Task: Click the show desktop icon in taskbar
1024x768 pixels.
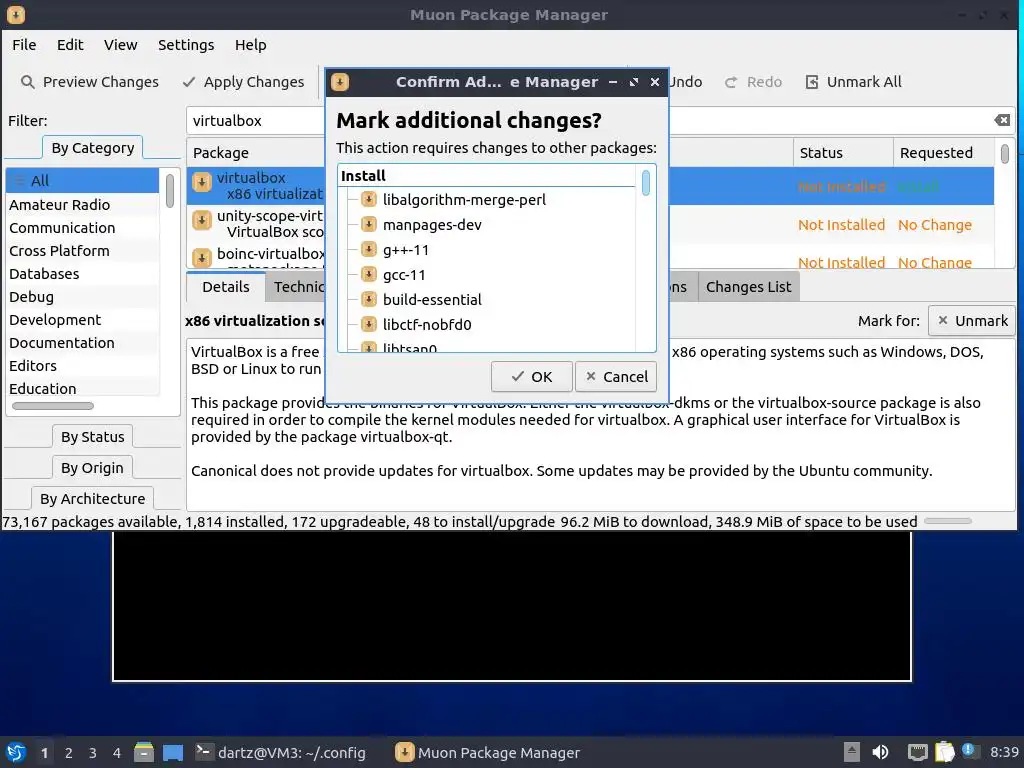Action: pyautogui.click(x=173, y=752)
